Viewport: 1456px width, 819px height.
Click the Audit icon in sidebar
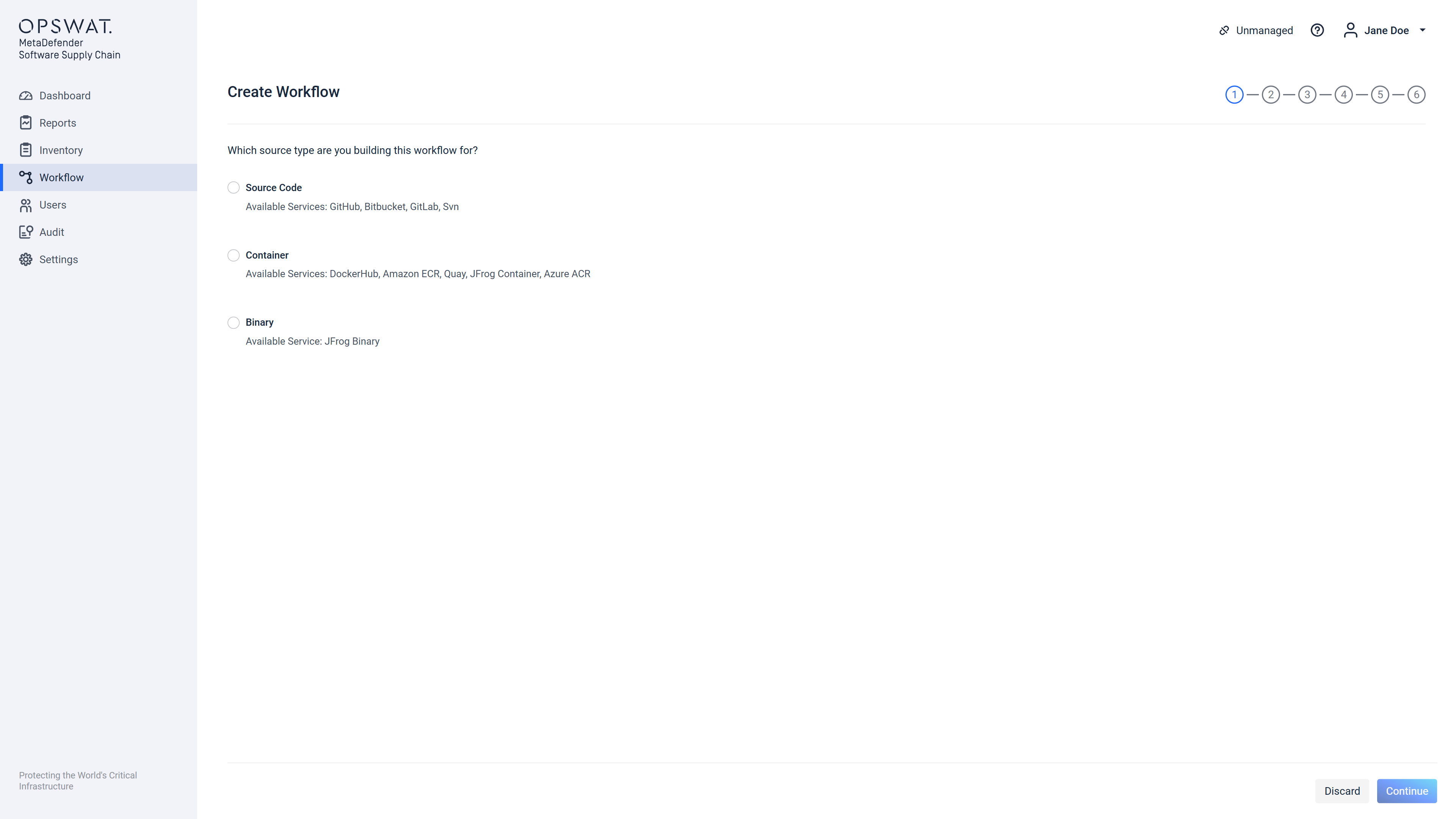click(25, 232)
